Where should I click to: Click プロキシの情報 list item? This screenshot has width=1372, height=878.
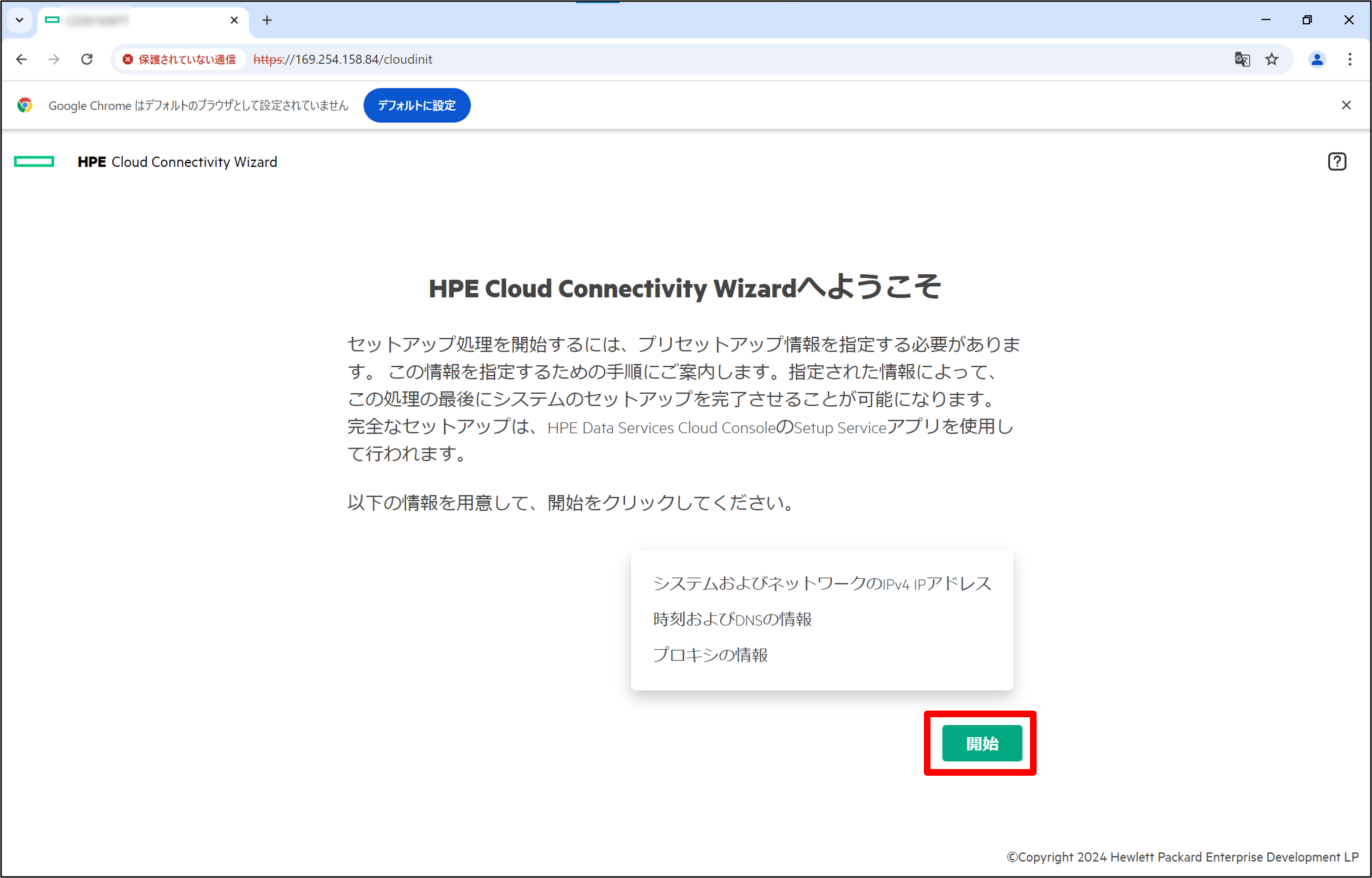coord(710,654)
